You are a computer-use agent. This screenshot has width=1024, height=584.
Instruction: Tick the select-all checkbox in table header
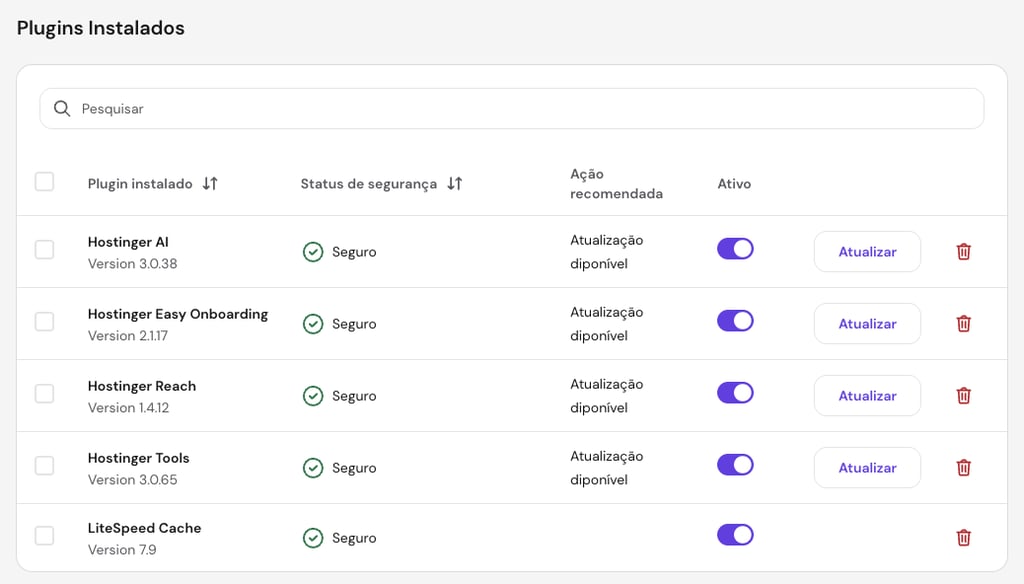[x=44, y=182]
